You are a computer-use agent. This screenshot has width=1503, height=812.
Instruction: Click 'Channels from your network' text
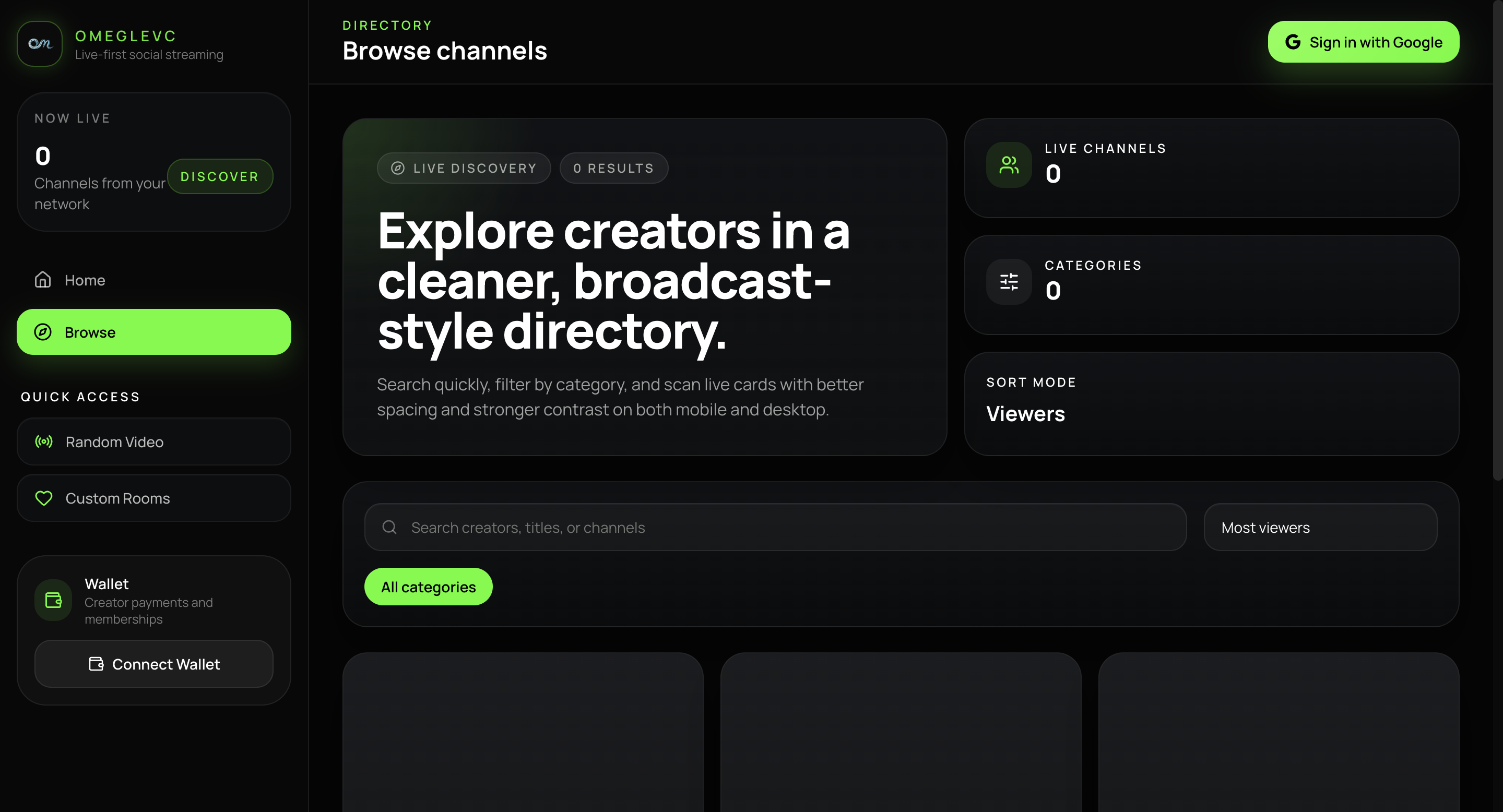pyautogui.click(x=100, y=194)
